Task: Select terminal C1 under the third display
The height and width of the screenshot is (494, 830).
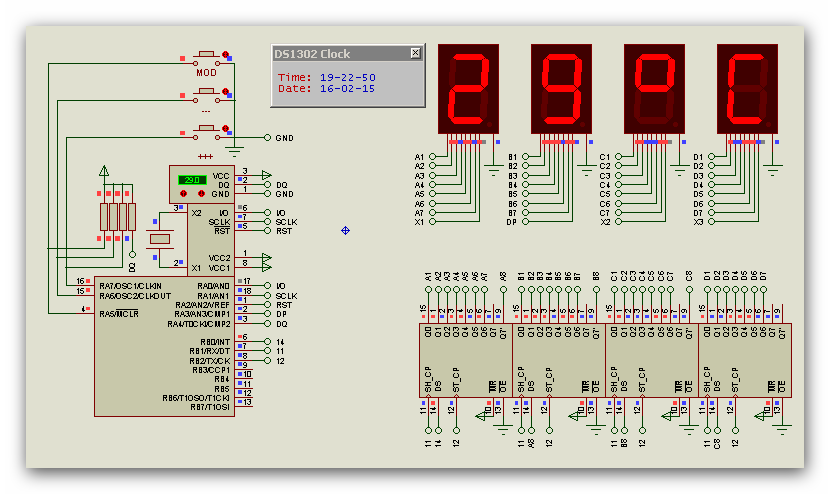Action: click(618, 157)
